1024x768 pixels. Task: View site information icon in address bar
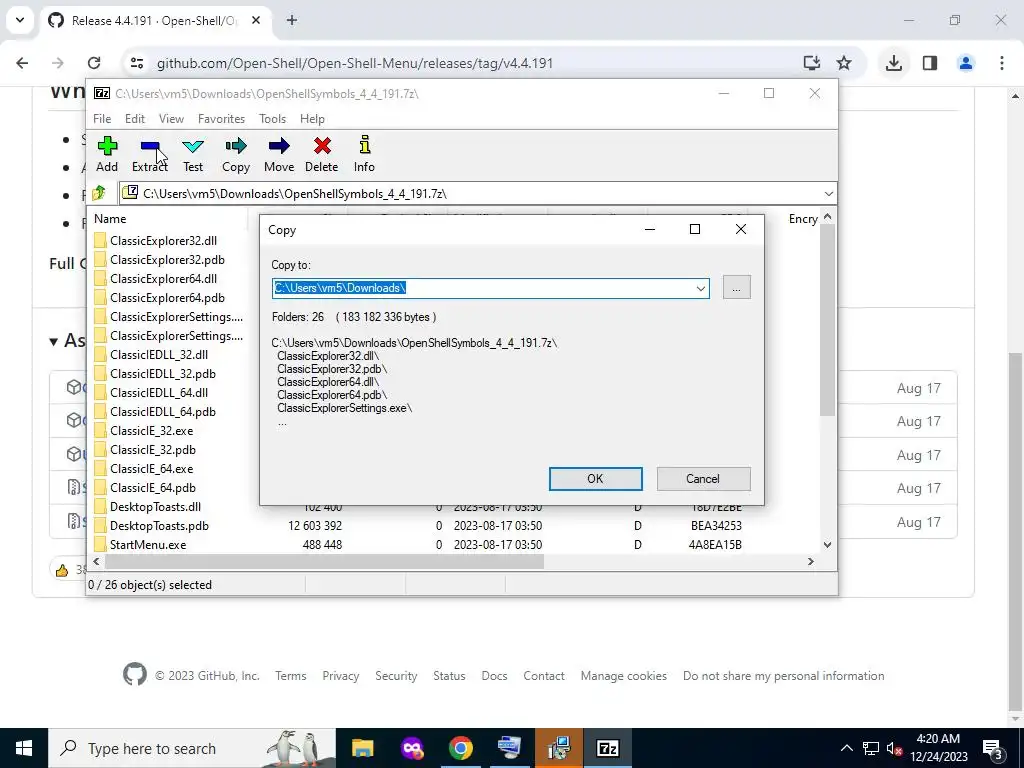(136, 63)
